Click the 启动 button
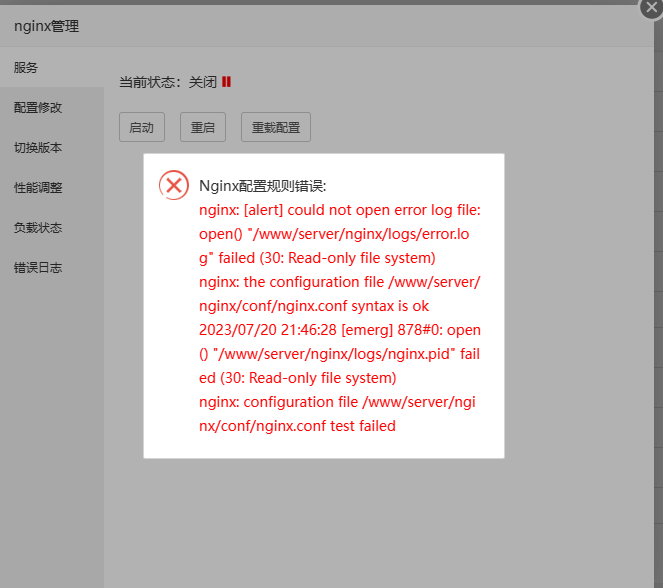The width and height of the screenshot is (663, 588). point(142,127)
